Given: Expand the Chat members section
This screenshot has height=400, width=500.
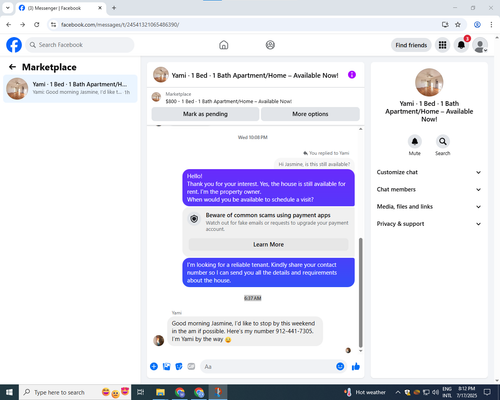Looking at the screenshot, I should pos(429,189).
